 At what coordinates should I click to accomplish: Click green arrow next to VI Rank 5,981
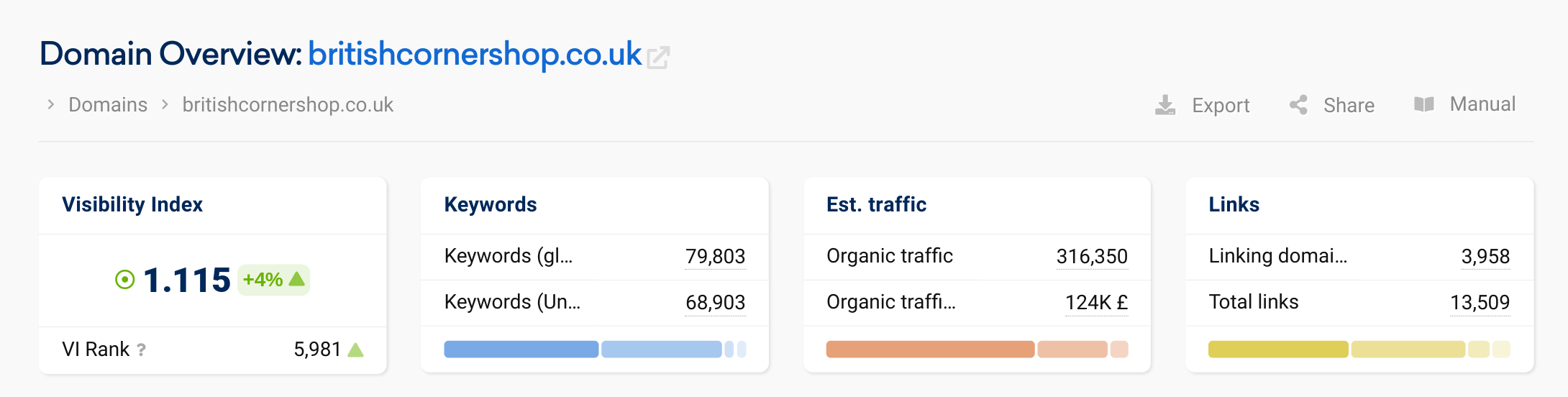355,350
